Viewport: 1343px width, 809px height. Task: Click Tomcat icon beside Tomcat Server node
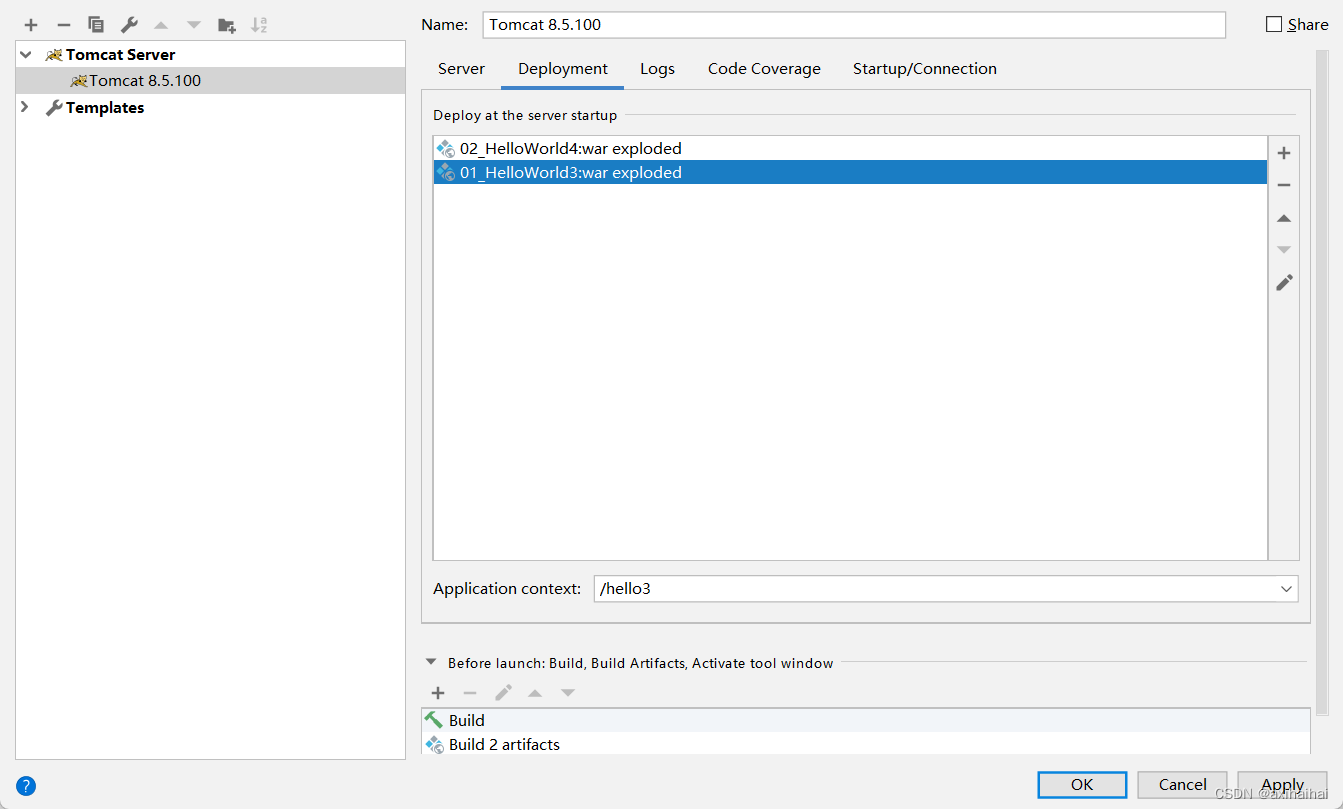pos(54,55)
